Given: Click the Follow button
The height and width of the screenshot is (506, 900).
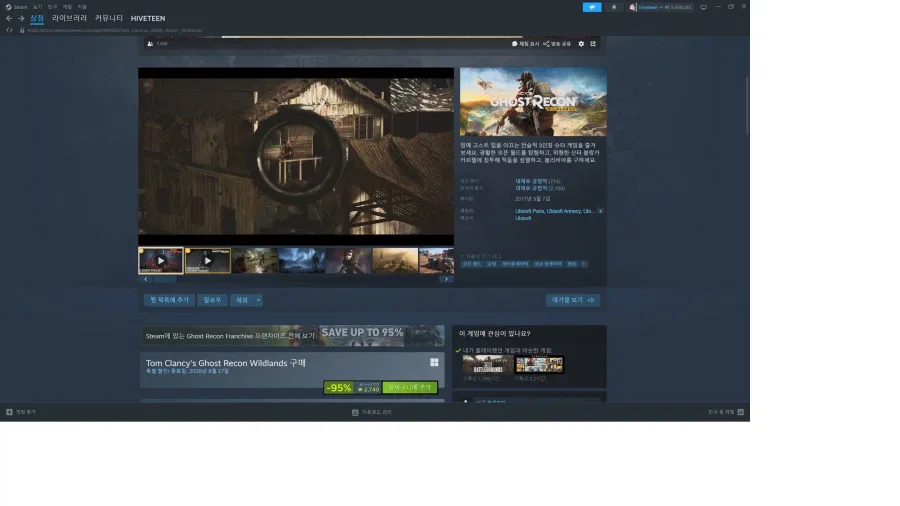Looking at the screenshot, I should pyautogui.click(x=212, y=300).
